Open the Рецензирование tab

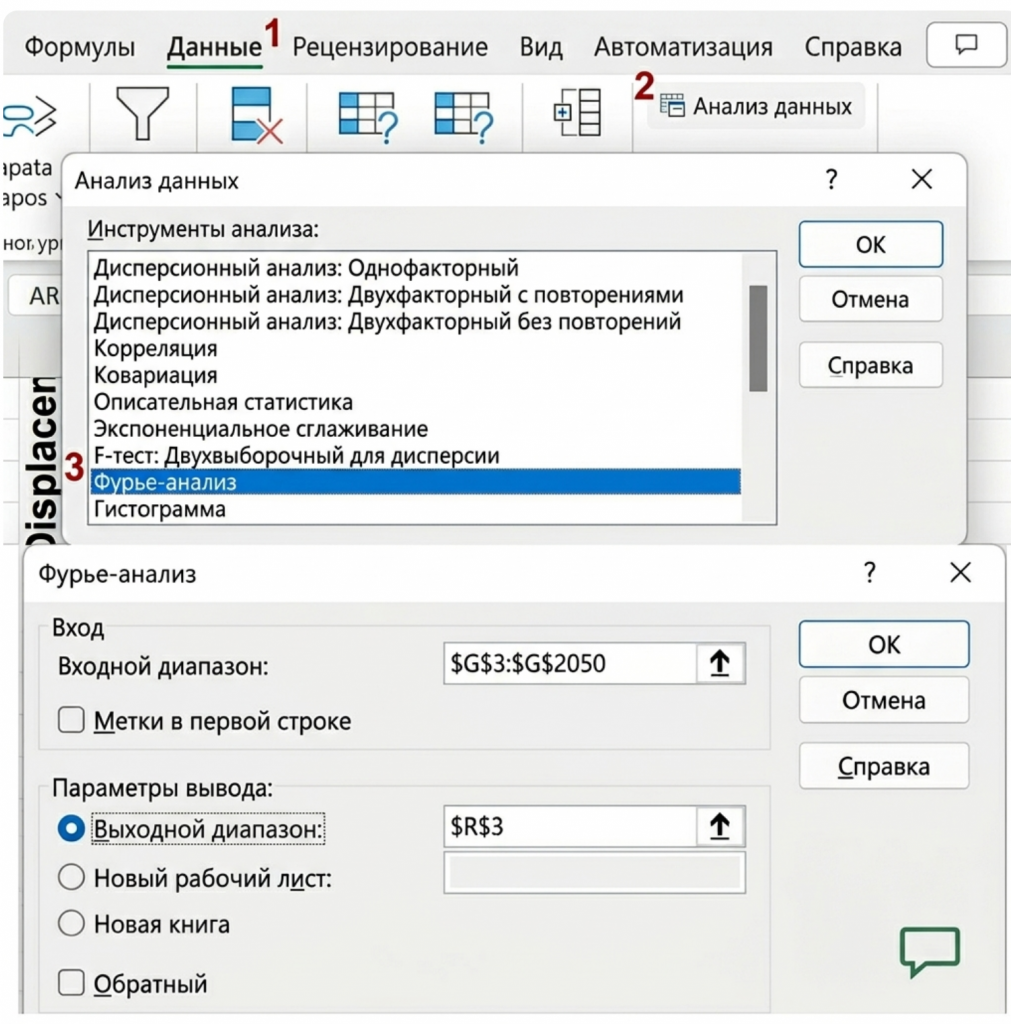(x=390, y=47)
